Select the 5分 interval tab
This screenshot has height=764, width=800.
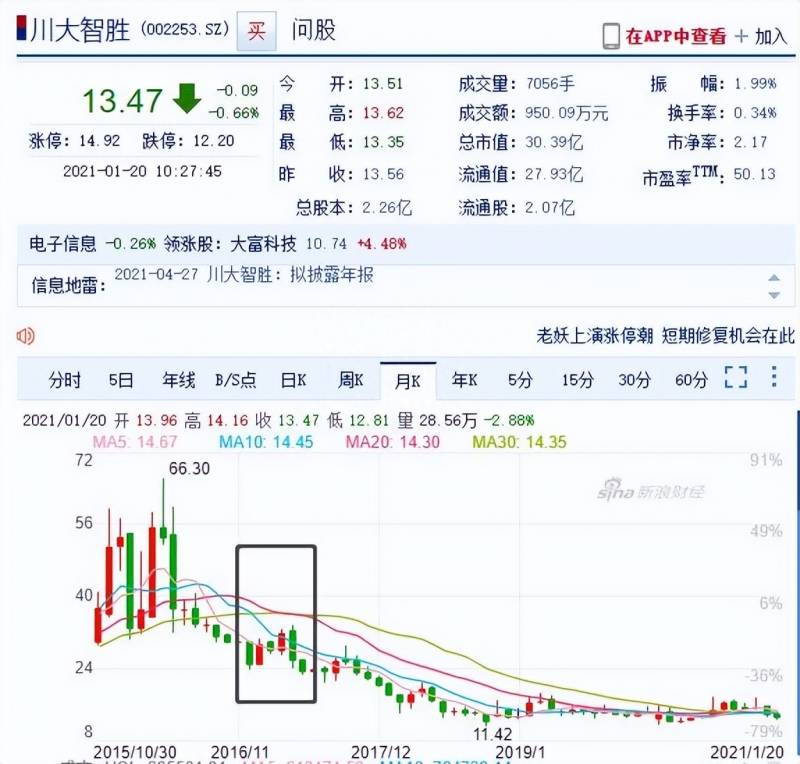(x=520, y=380)
